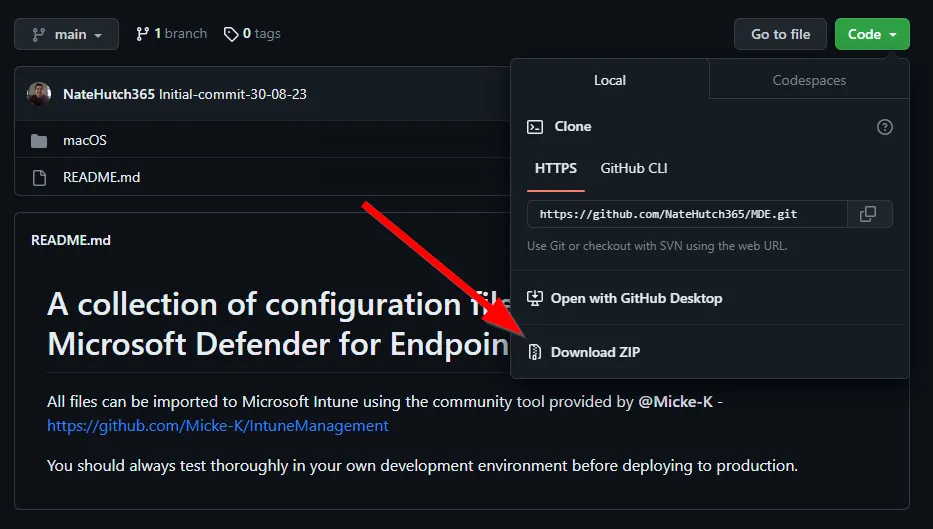The image size is (933, 529).
Task: Open the README.md file row
Action: (x=102, y=177)
